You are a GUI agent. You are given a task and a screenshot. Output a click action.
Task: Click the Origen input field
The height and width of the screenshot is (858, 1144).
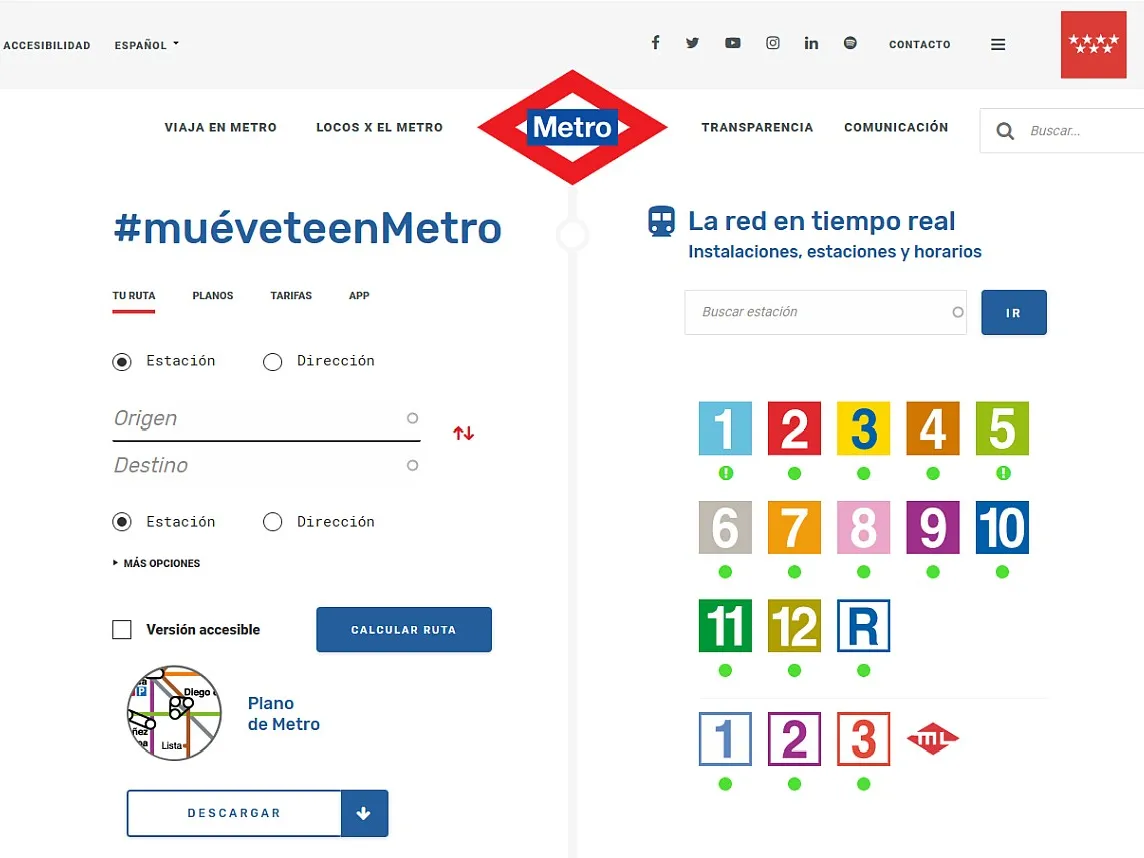(266, 419)
